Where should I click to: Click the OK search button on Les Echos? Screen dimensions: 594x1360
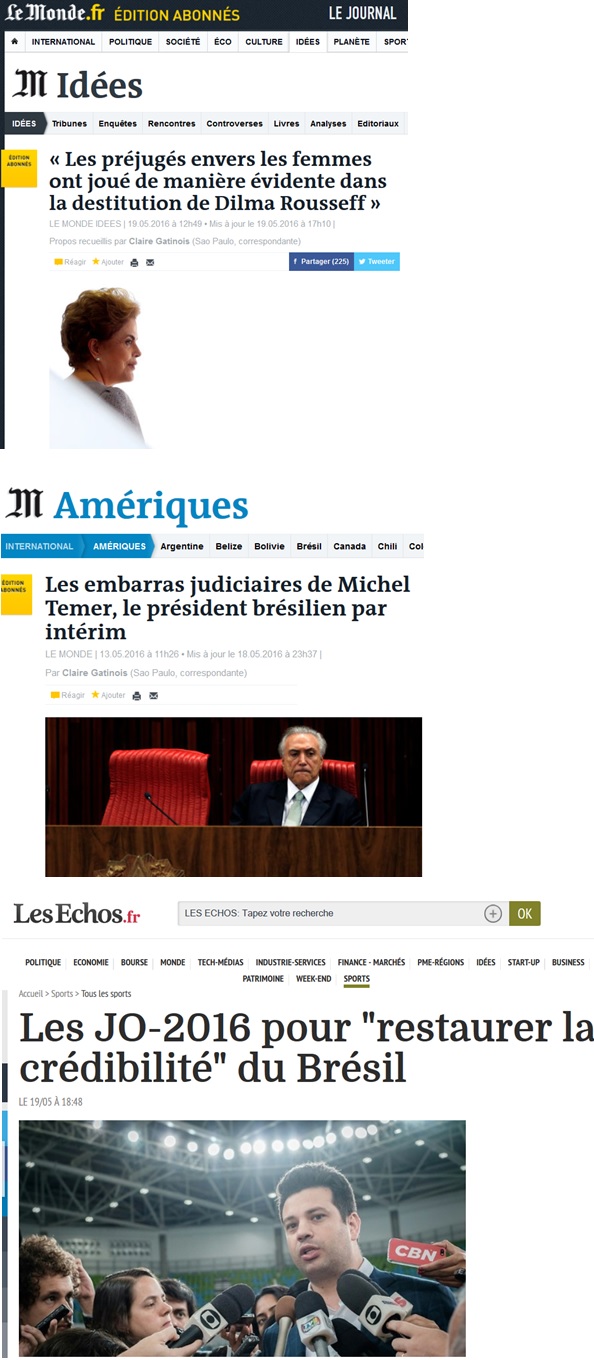(x=524, y=913)
